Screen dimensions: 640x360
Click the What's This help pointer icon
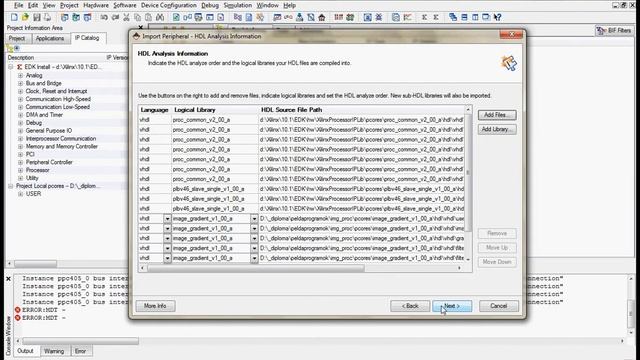coord(497,17)
